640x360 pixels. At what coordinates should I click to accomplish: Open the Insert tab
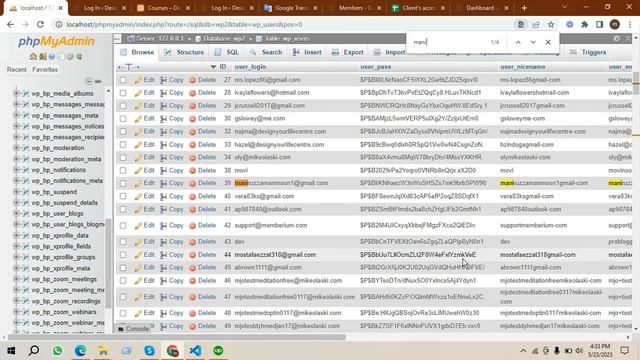click(307, 52)
